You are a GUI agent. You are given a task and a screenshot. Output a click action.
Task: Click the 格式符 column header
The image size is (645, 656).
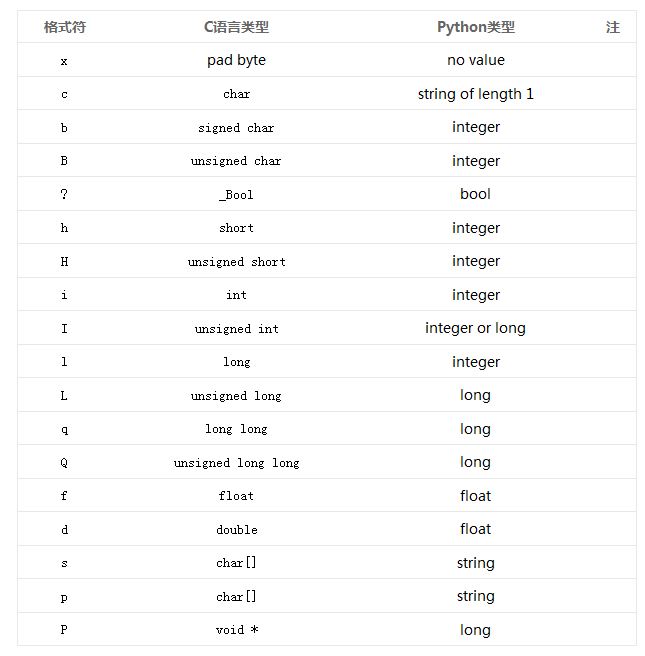[65, 27]
